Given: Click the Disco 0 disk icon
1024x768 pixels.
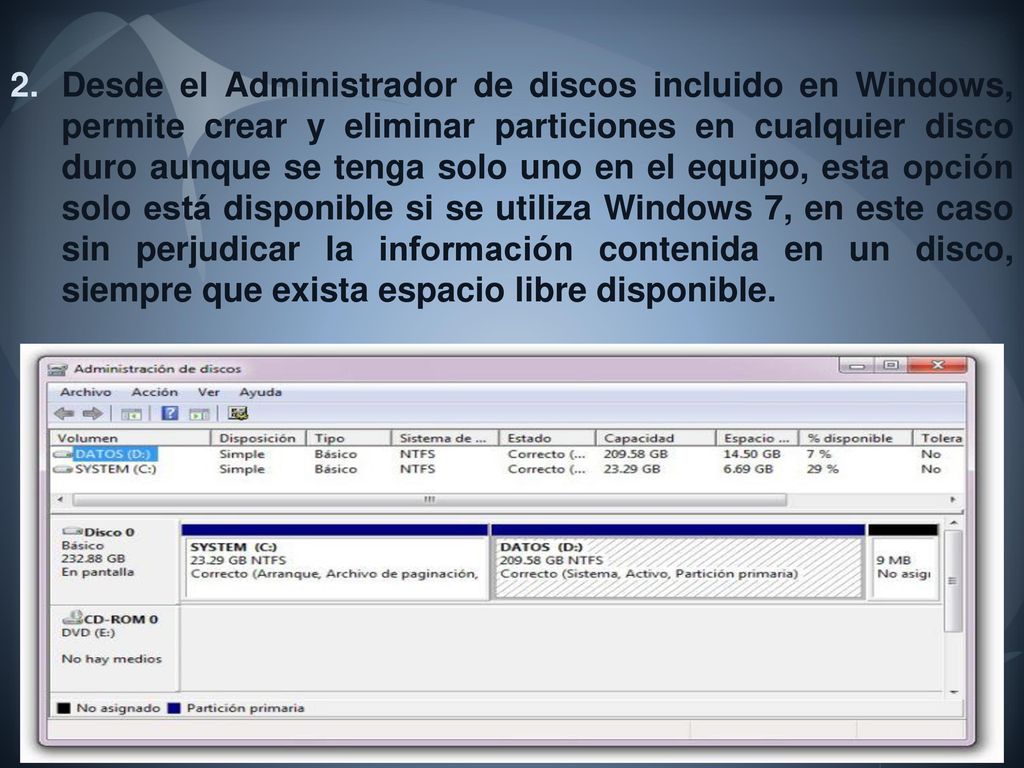Looking at the screenshot, I should point(72,532).
